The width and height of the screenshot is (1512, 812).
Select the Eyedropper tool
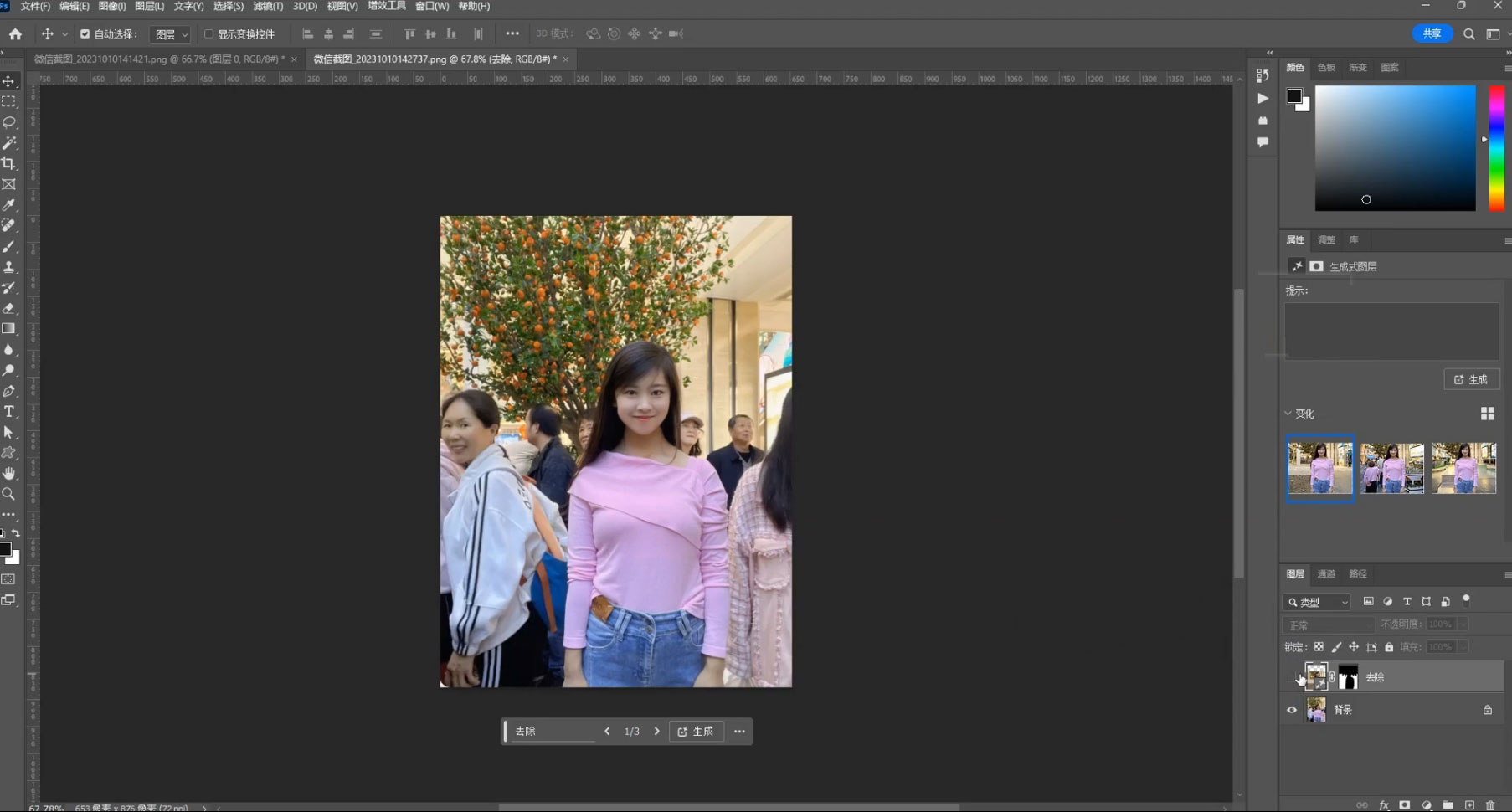click(x=9, y=204)
